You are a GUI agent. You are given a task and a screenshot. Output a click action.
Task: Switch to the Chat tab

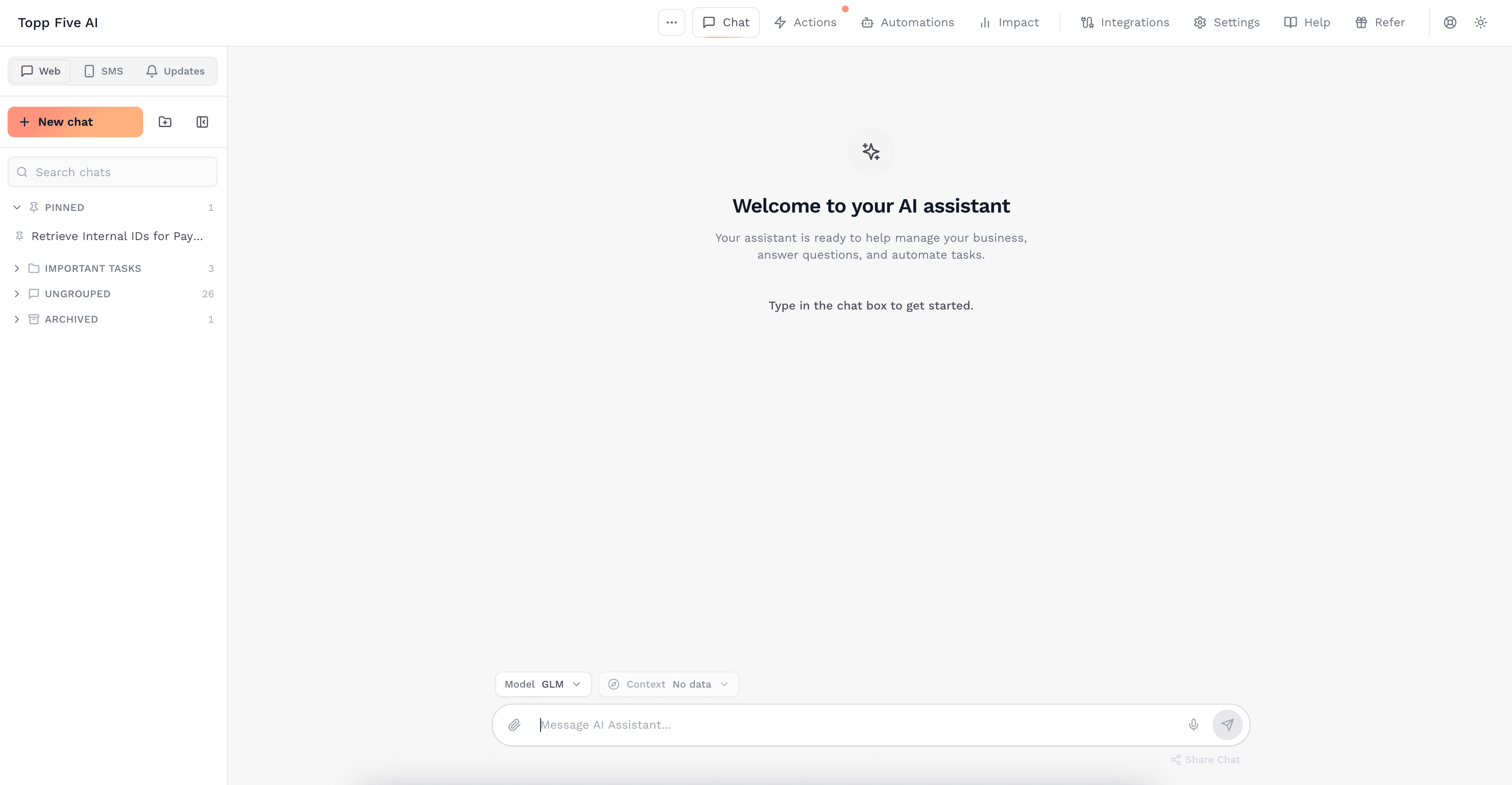click(x=726, y=22)
